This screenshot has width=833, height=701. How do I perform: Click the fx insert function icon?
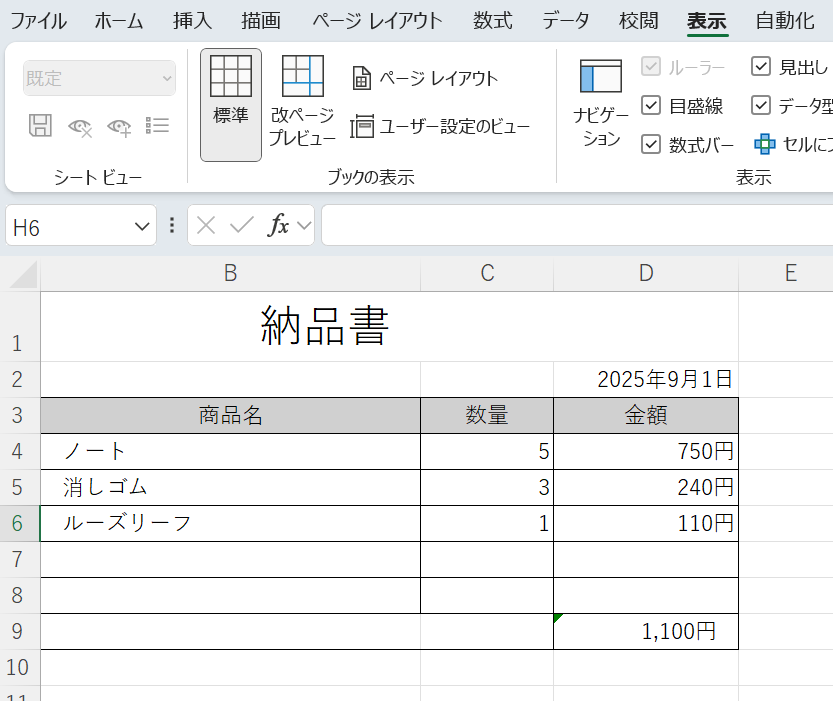tap(279, 225)
